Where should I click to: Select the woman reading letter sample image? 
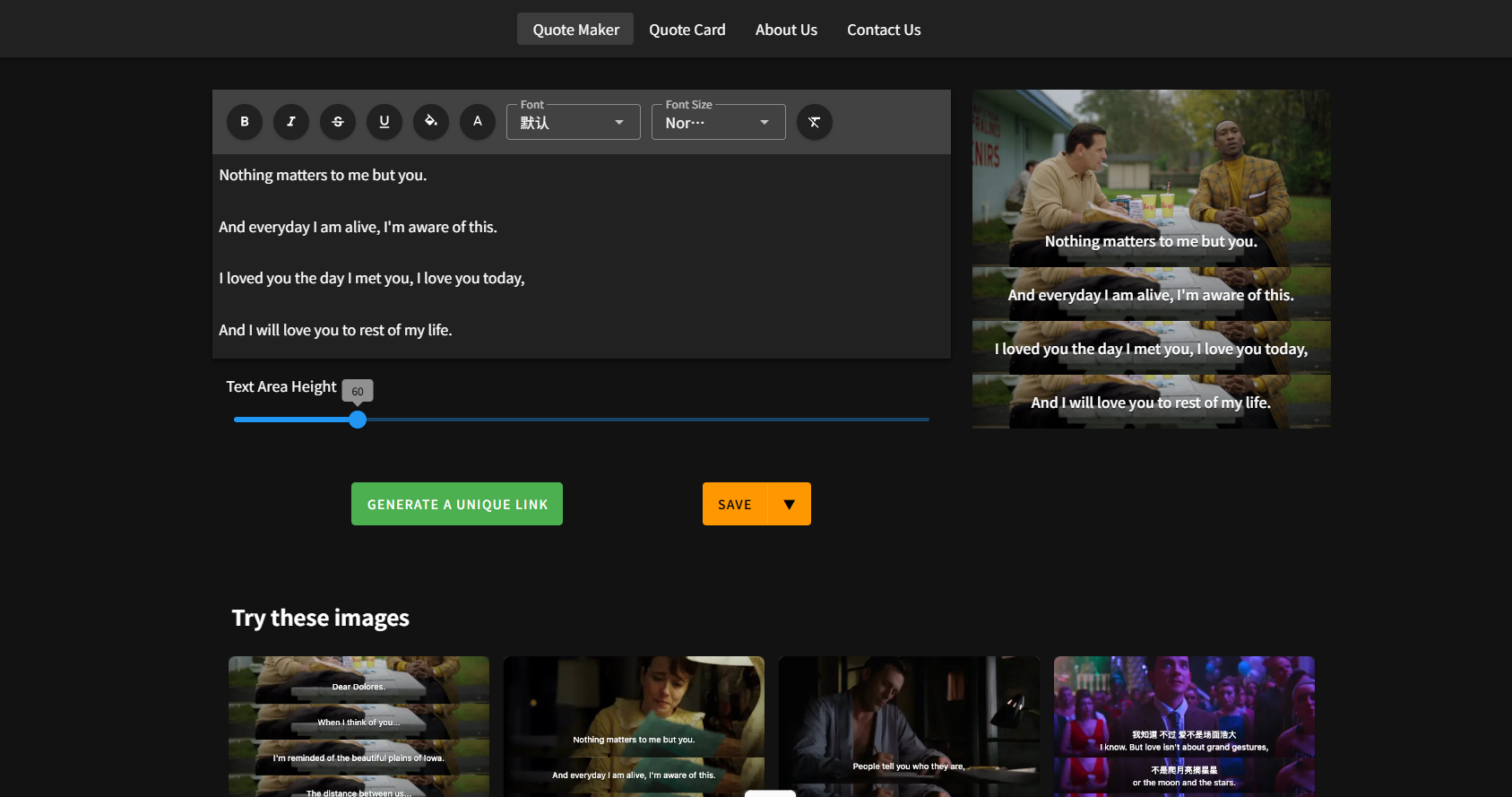coord(634,726)
